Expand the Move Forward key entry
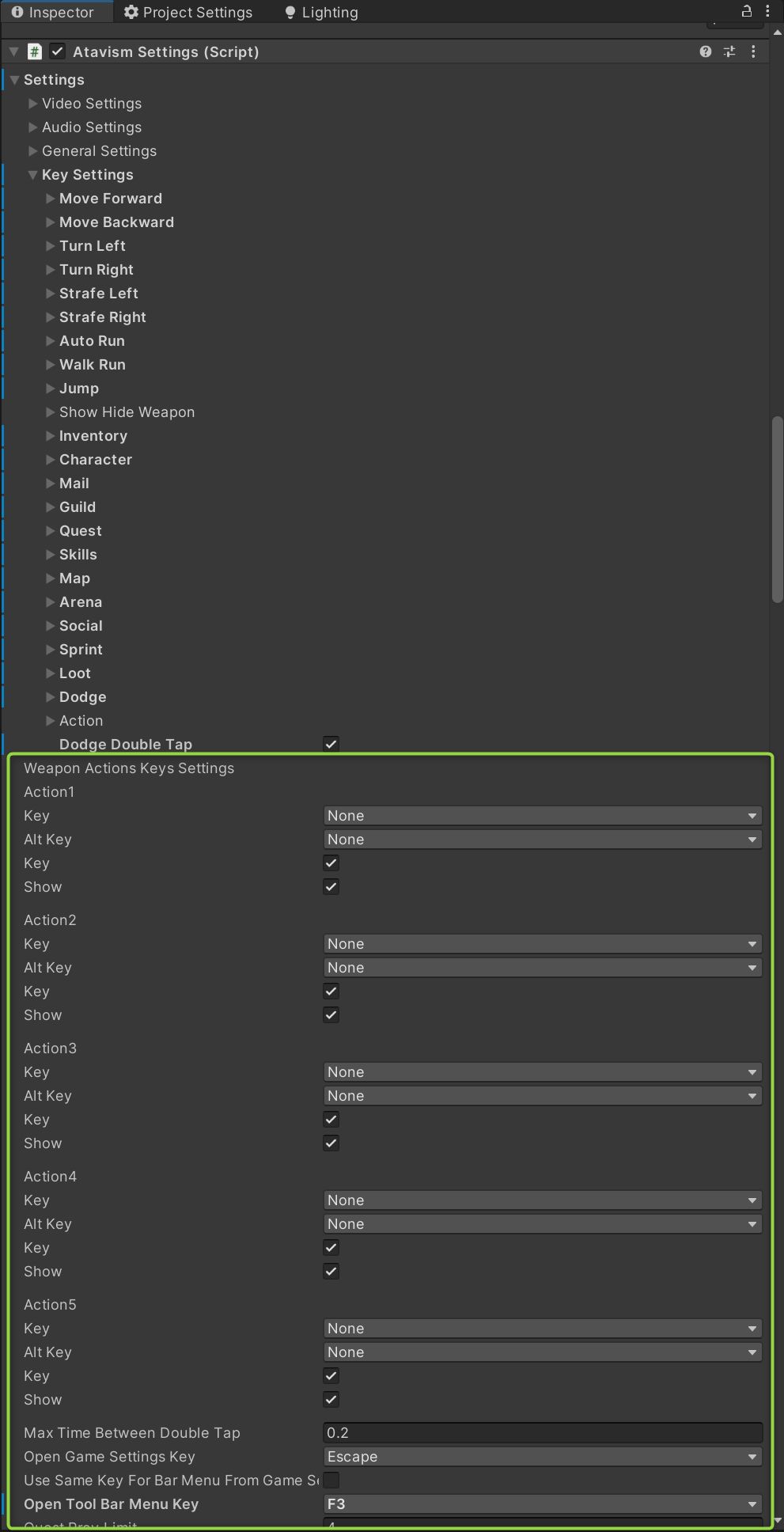Image resolution: width=784 pixels, height=1532 pixels. pyautogui.click(x=51, y=199)
